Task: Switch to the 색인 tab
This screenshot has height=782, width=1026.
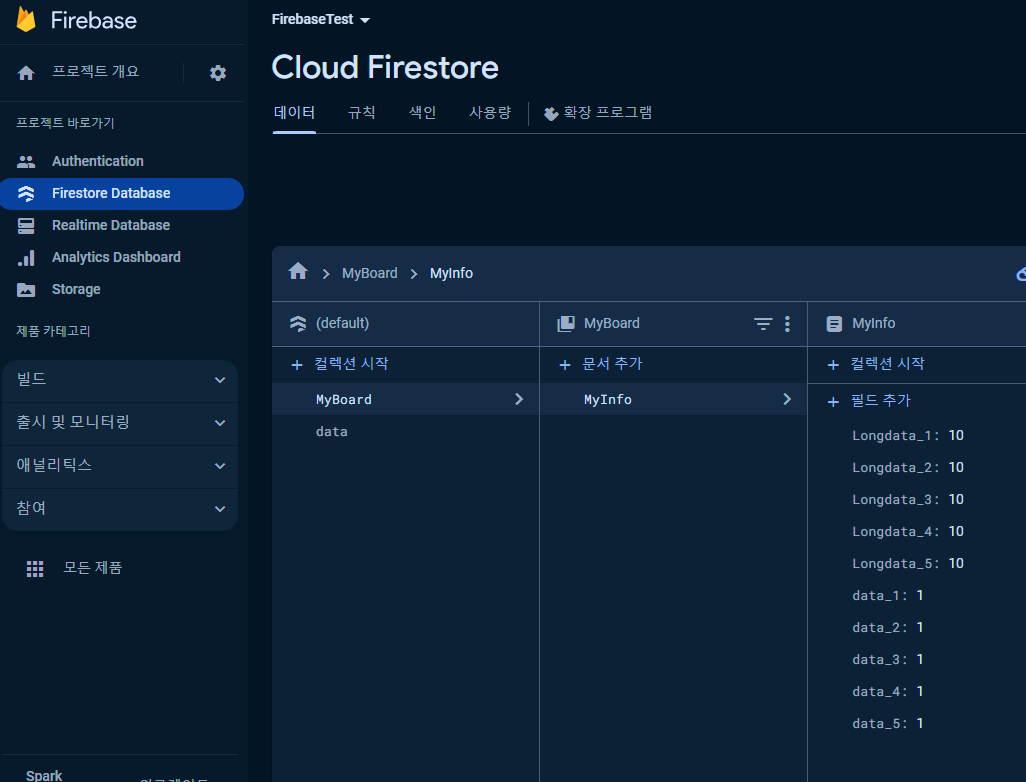Action: coord(422,113)
